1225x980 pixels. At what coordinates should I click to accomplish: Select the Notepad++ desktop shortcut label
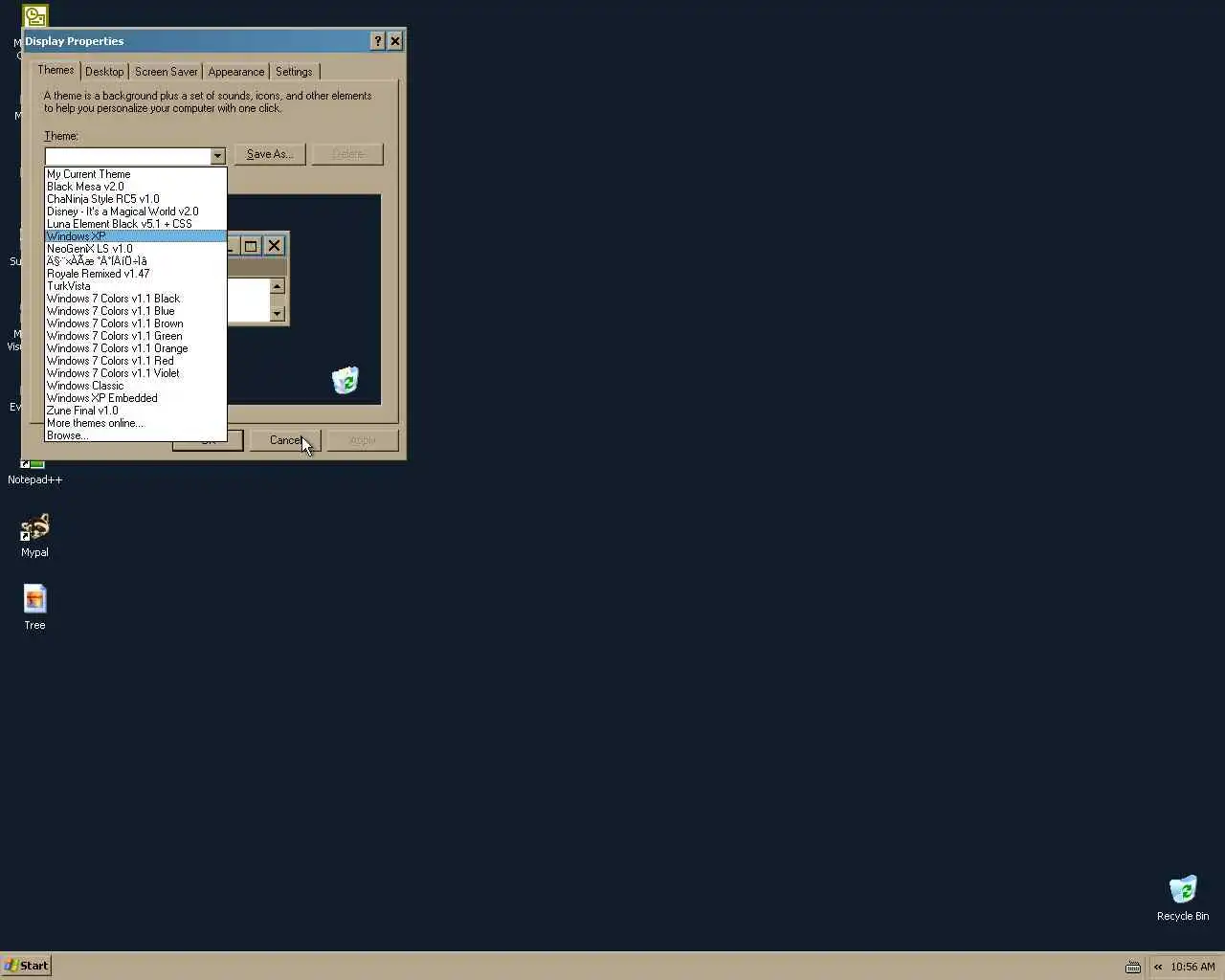34,479
